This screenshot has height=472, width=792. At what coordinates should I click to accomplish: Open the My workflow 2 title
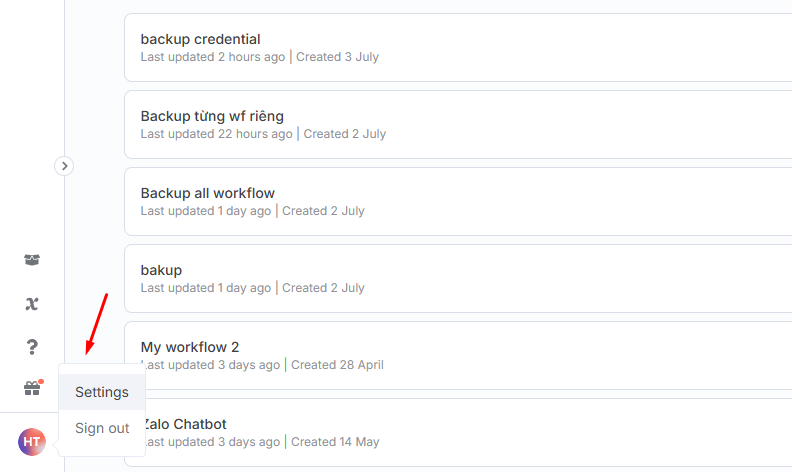click(190, 347)
